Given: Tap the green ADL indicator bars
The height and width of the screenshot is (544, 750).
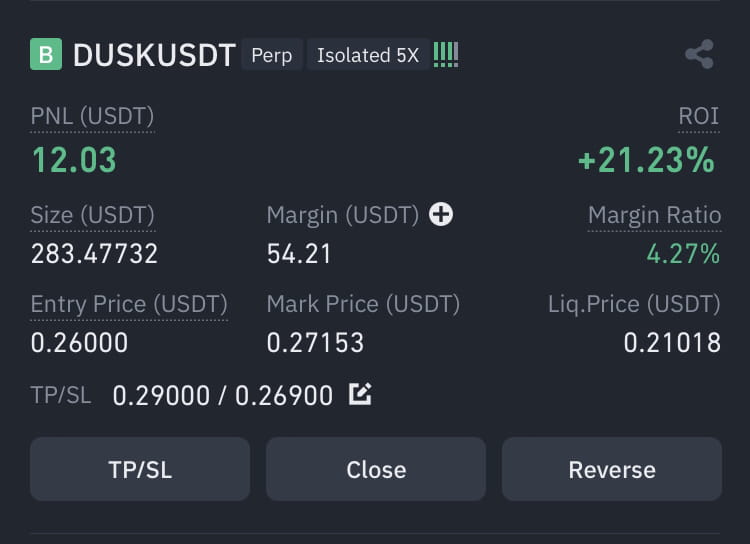Looking at the screenshot, I should [446, 55].
